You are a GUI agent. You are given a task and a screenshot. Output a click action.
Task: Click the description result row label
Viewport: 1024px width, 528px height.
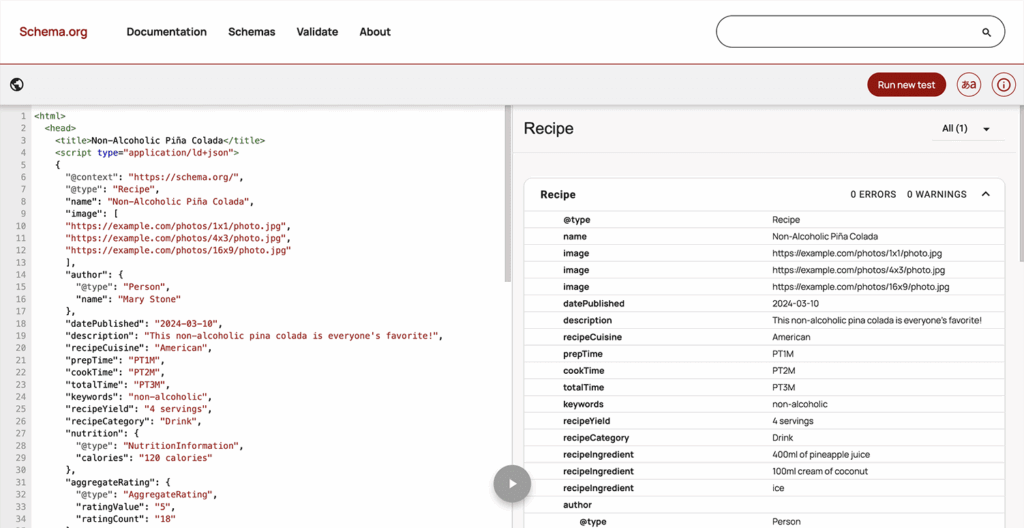(x=587, y=320)
